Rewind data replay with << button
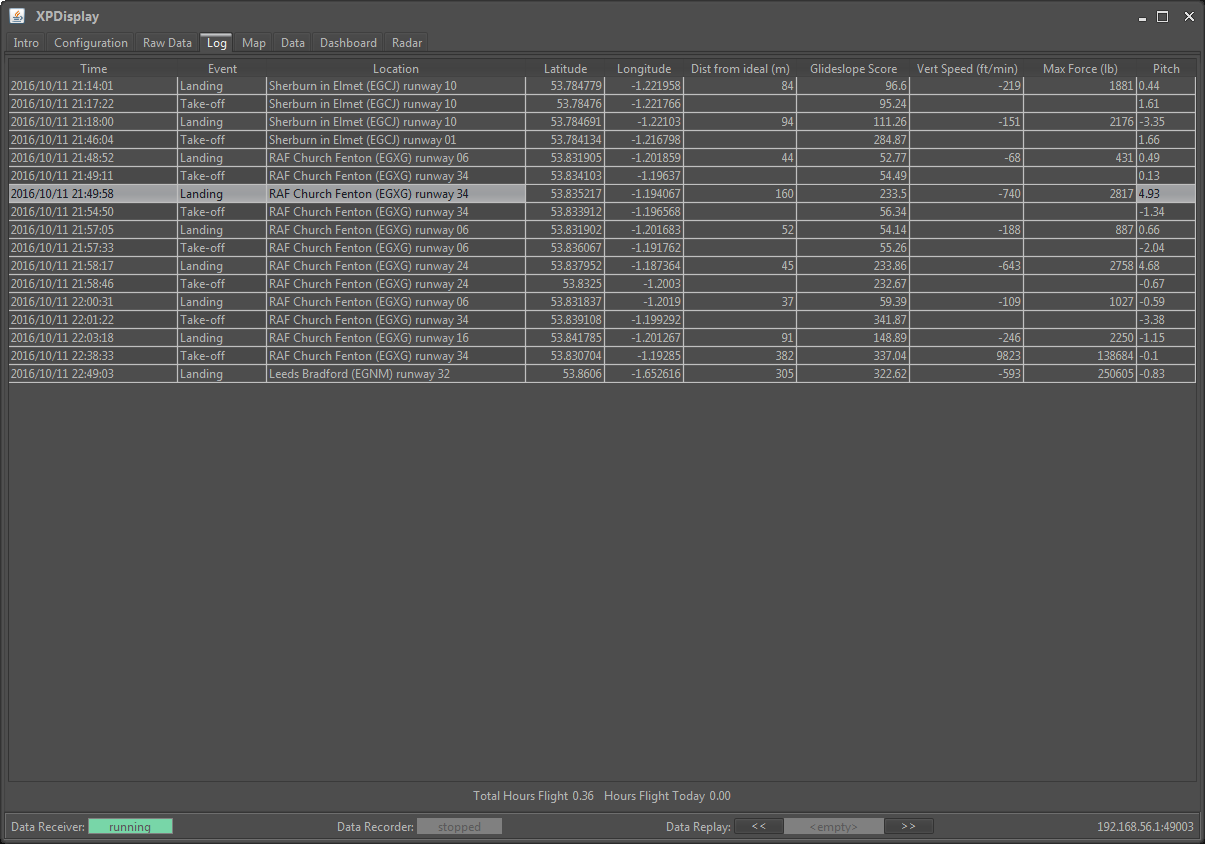 click(759, 827)
